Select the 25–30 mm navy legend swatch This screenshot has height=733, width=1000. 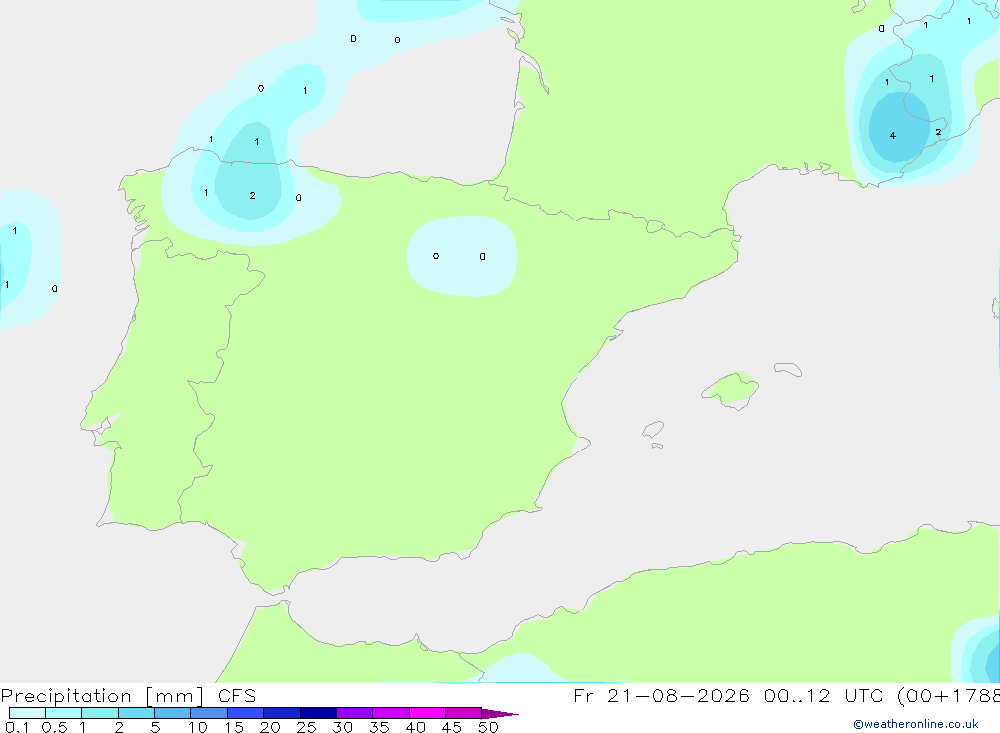coord(318,713)
